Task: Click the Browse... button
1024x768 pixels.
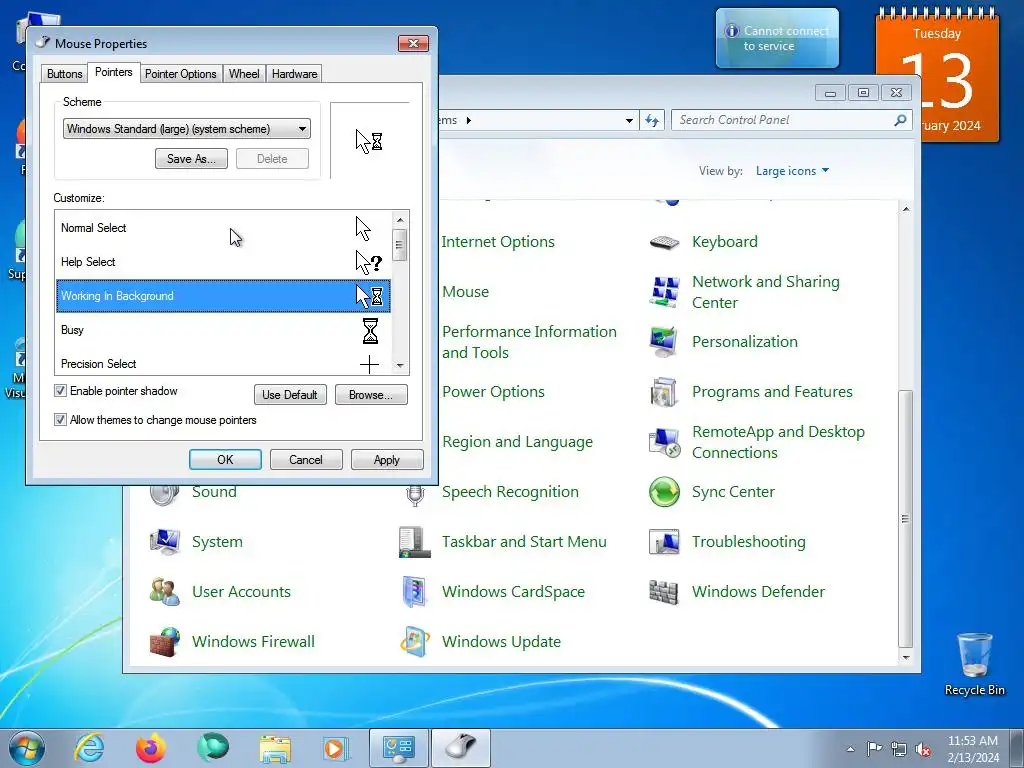Action: [371, 394]
